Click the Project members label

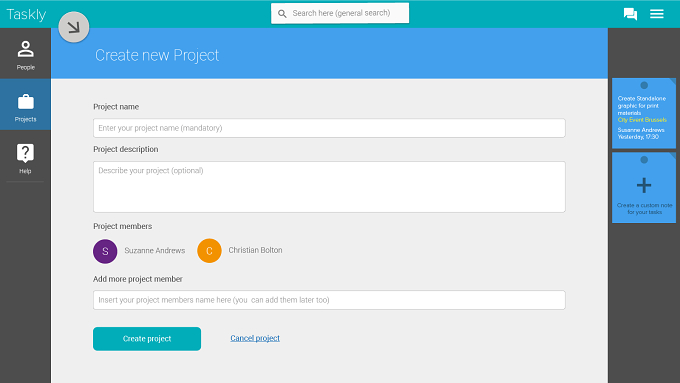(123, 226)
